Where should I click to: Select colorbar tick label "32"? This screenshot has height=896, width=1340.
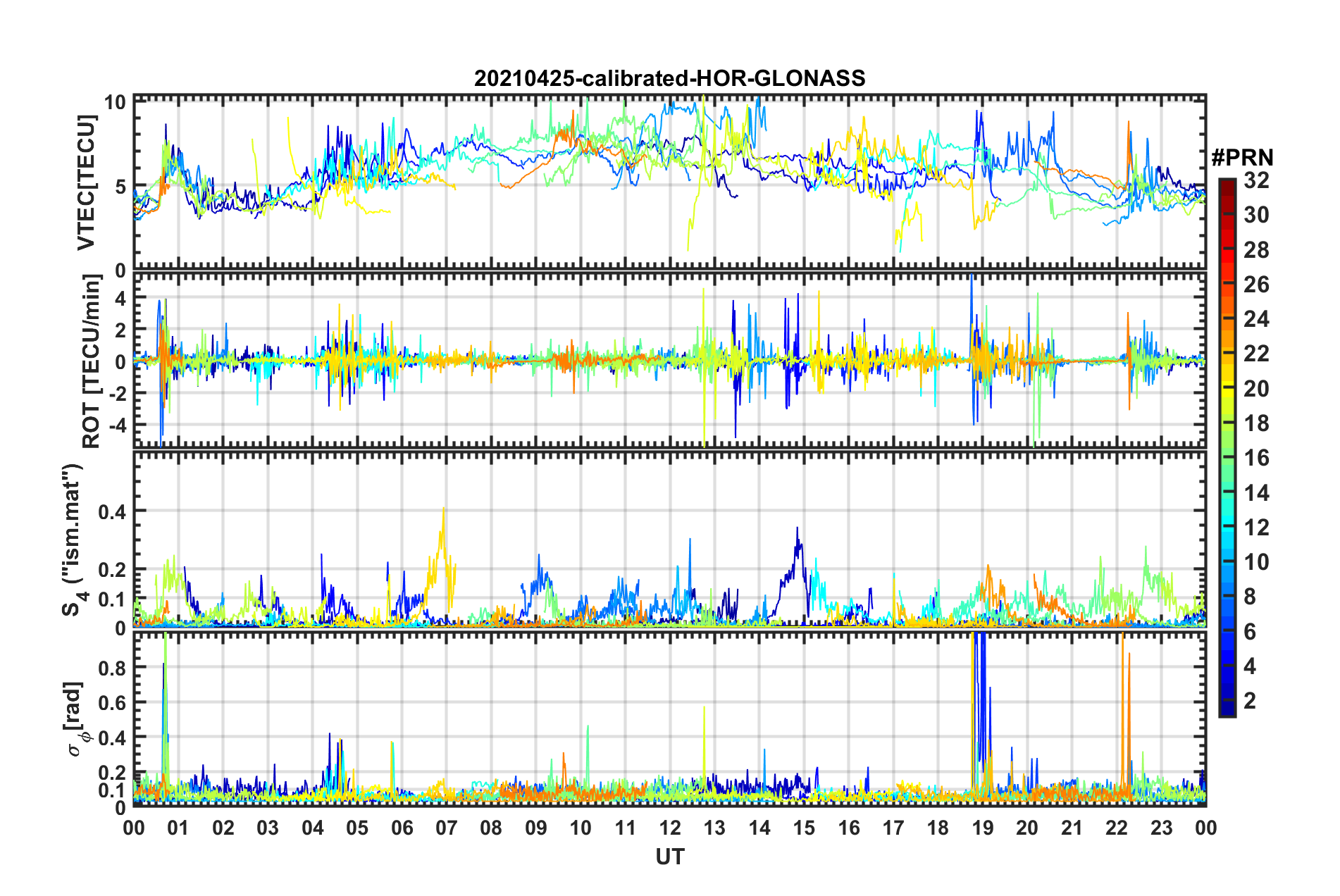click(1256, 180)
